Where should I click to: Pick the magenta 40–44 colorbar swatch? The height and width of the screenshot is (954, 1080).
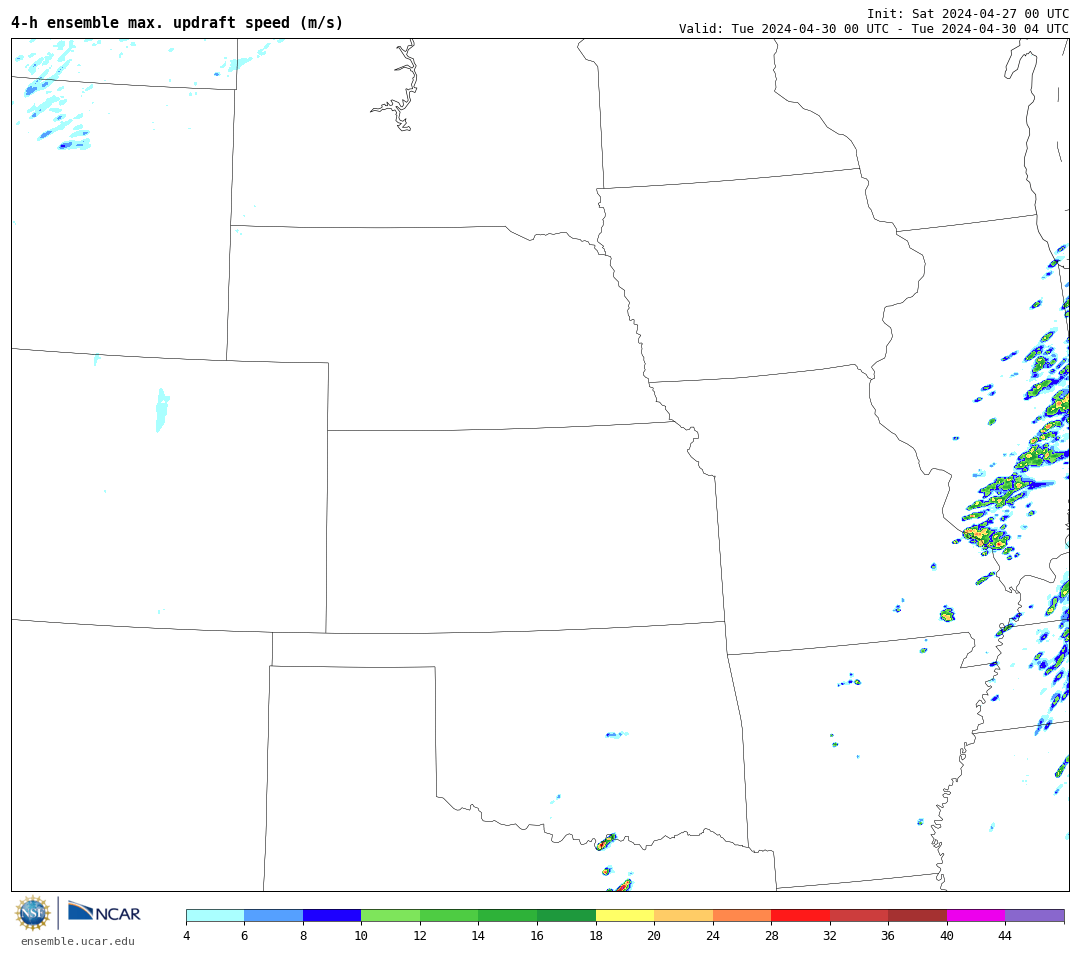pos(976,915)
